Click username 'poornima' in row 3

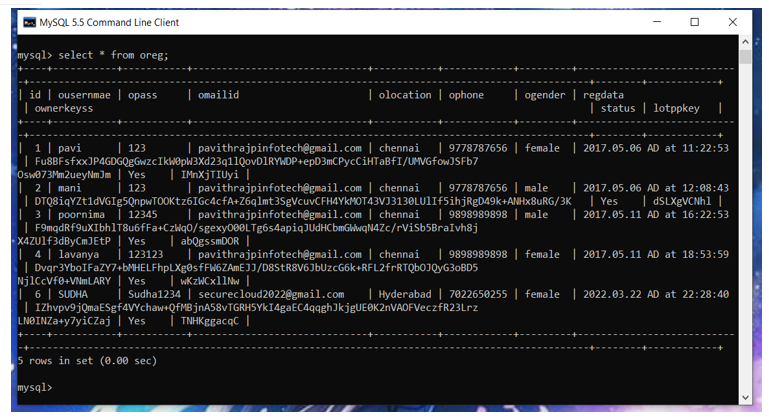81,215
